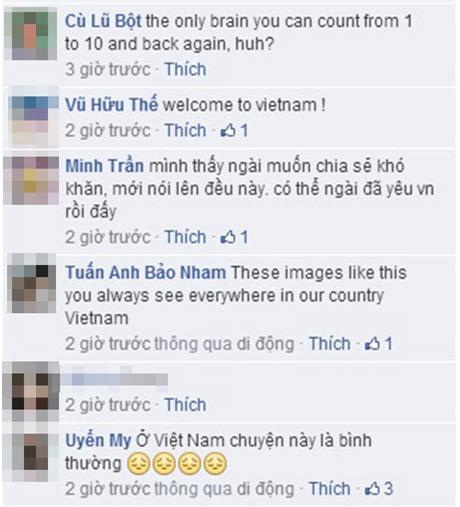Click Thích under the blurred-name comment
The image size is (460, 507).
[x=186, y=405]
